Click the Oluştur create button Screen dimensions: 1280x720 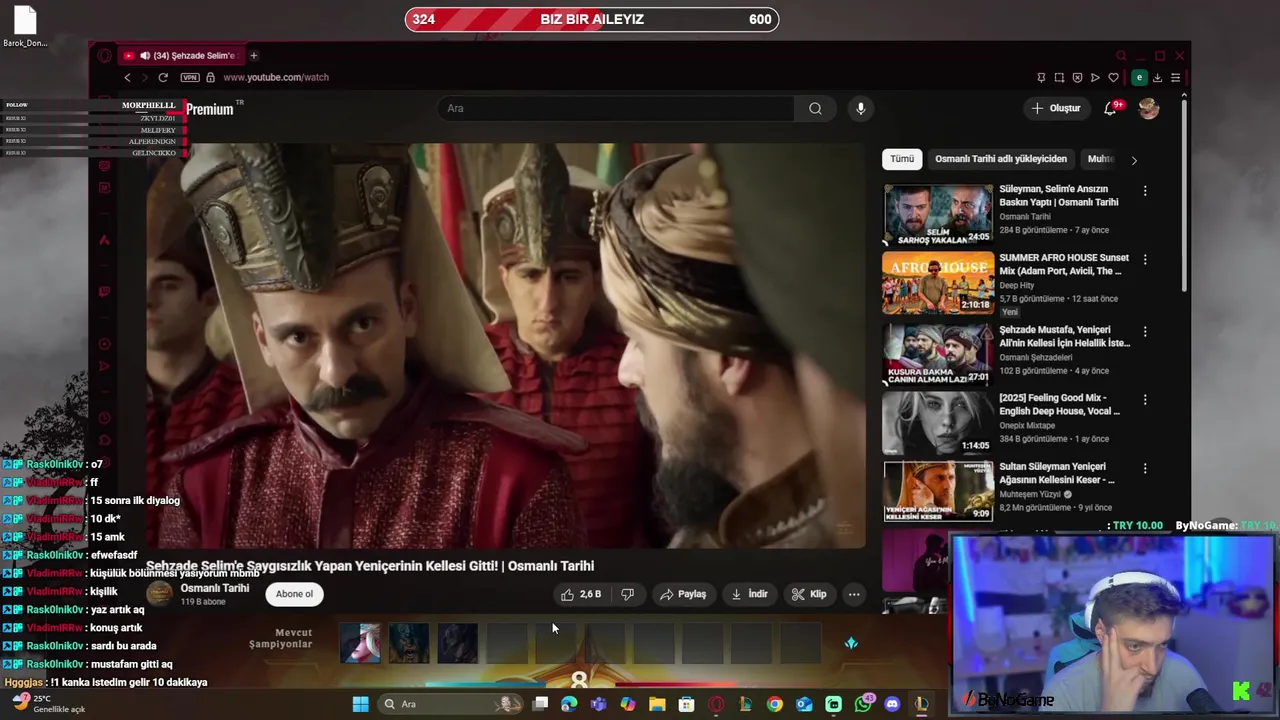(x=1056, y=108)
